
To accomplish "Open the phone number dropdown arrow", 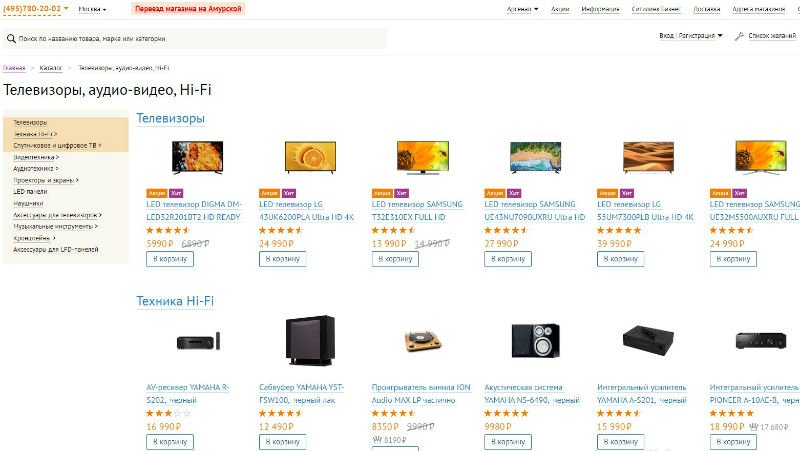I will point(66,9).
